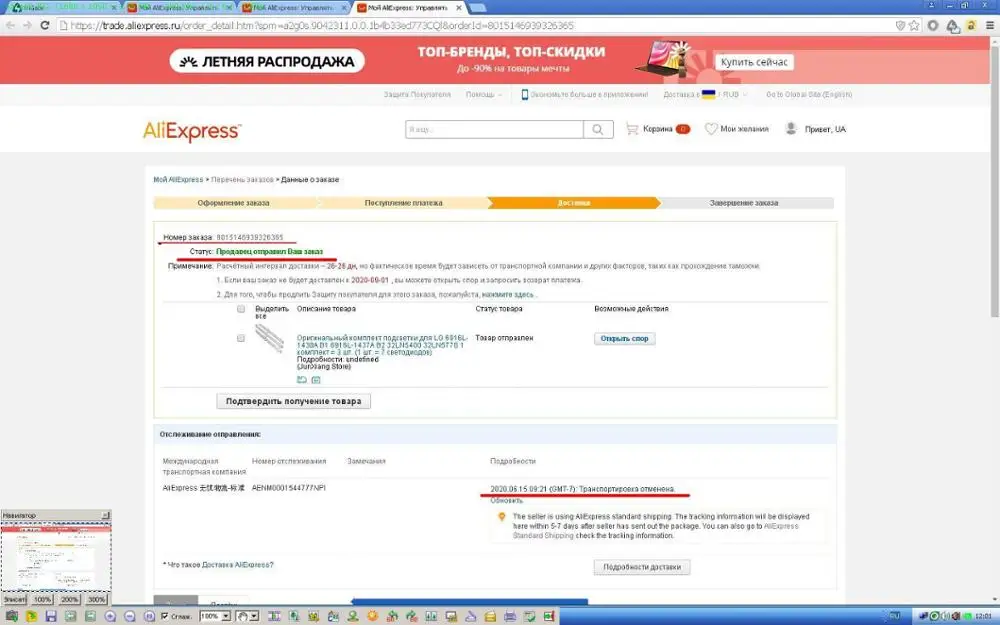This screenshot has width=1000, height=625.
Task: Switch to the second Мой AliExpress tab
Action: coord(180,8)
